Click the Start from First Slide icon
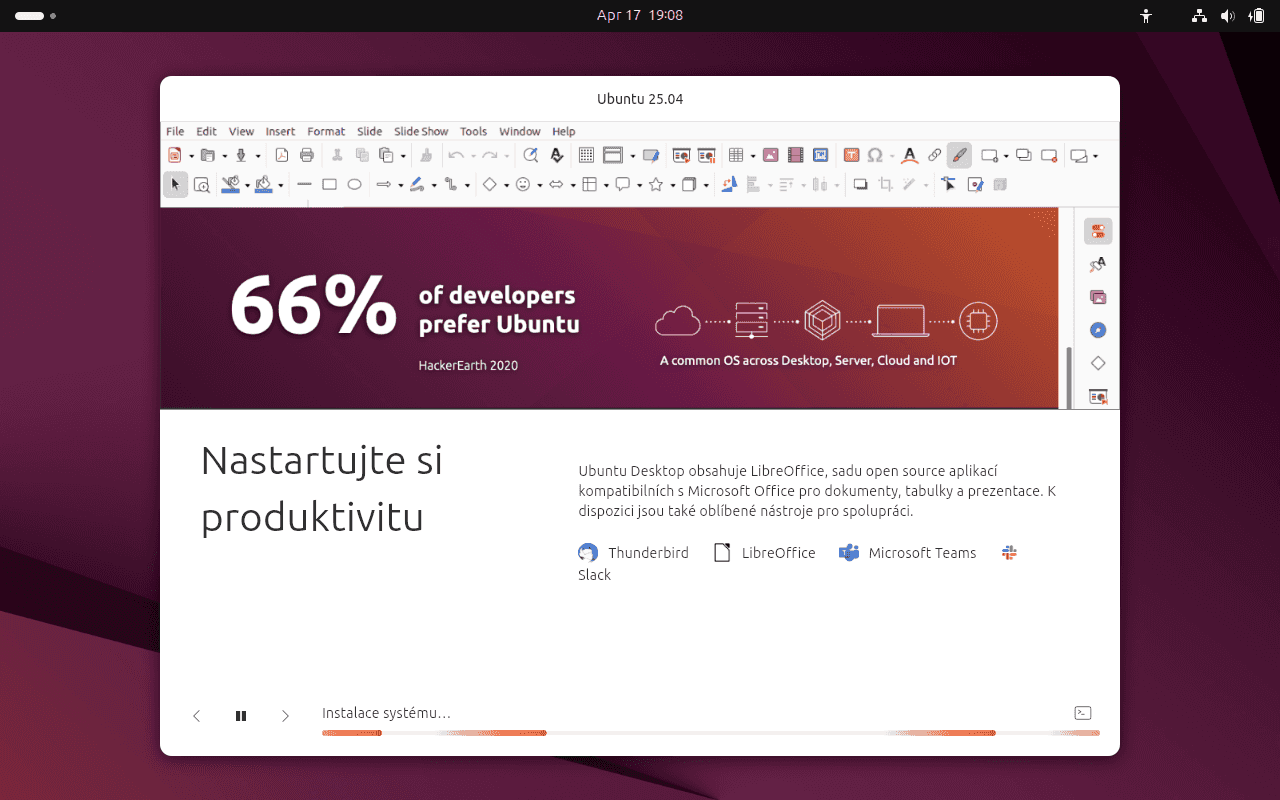This screenshot has width=1280, height=800. point(681,155)
